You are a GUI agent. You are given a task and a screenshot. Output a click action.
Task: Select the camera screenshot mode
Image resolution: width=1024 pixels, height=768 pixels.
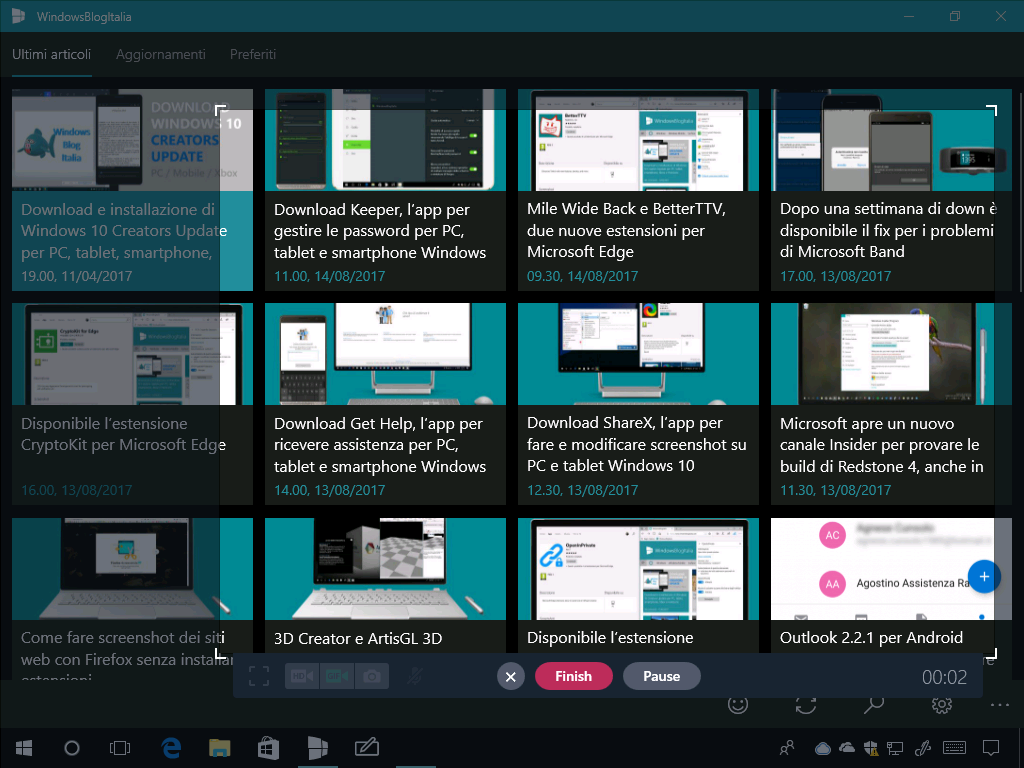point(372,677)
